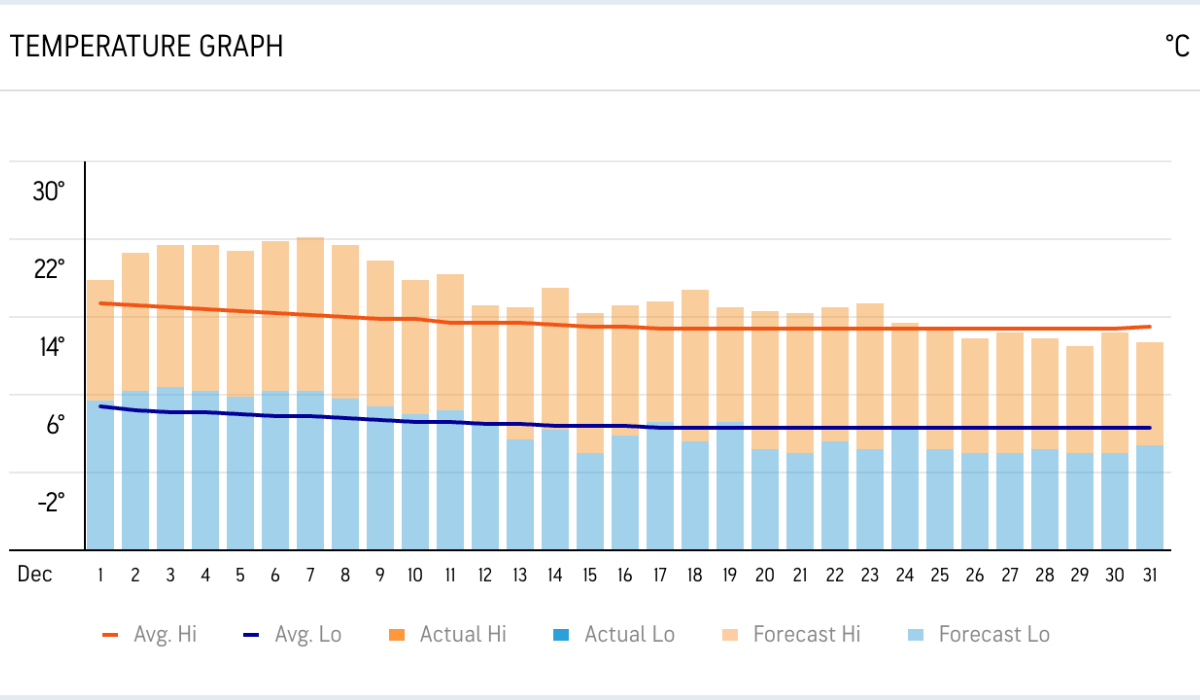Click the -2° y-axis label
1200x700 pixels.
(51, 502)
